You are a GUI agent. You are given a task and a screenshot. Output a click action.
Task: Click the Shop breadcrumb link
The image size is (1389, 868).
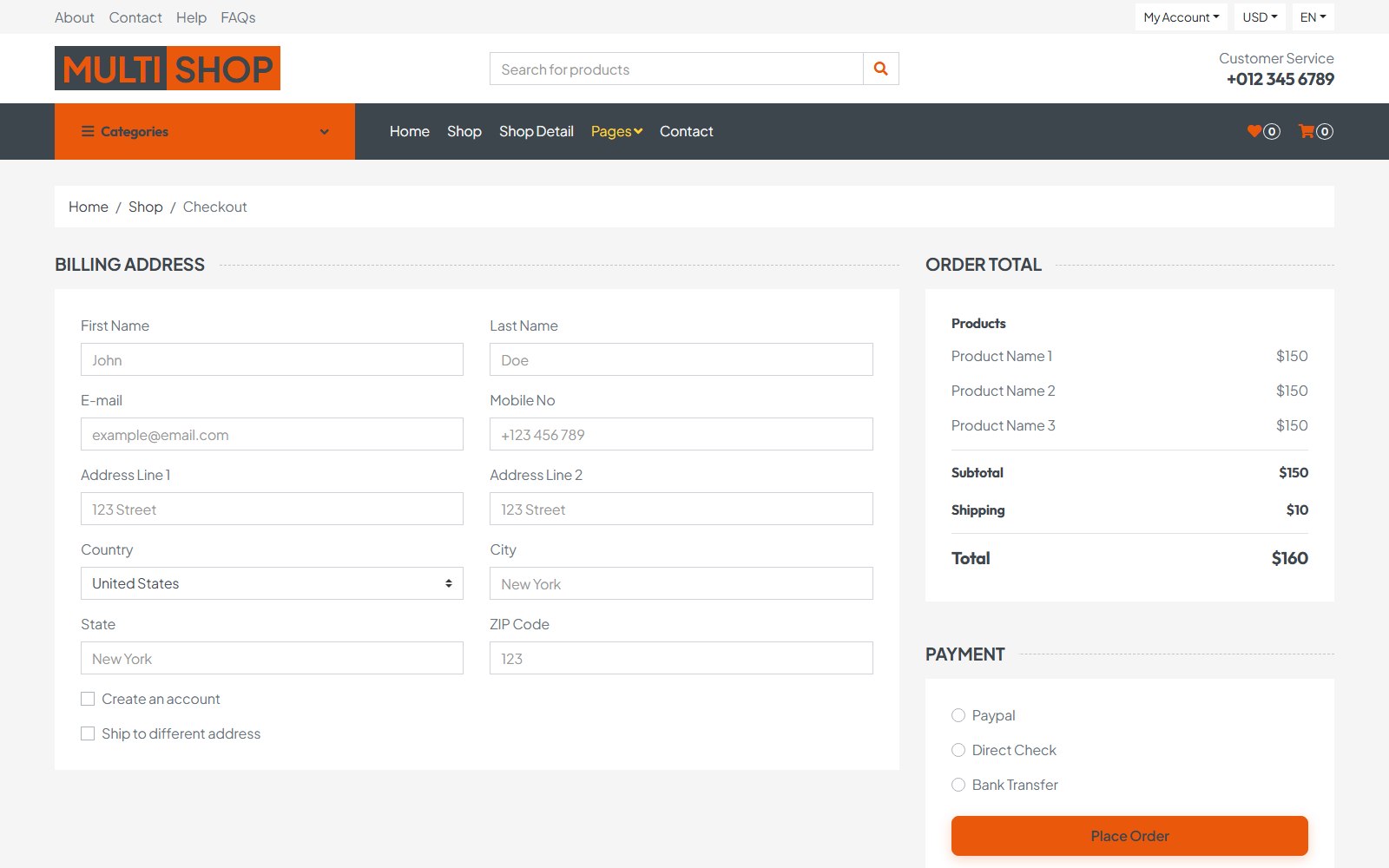coord(146,207)
